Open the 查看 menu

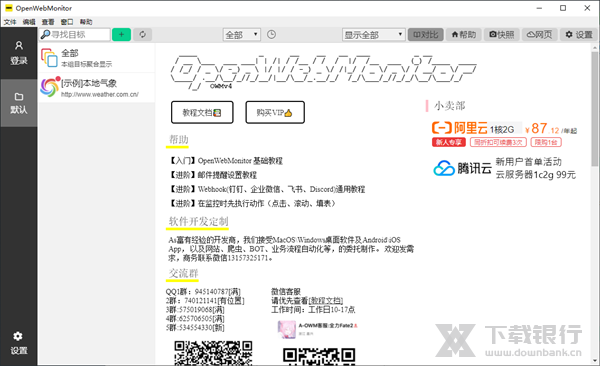pos(48,22)
